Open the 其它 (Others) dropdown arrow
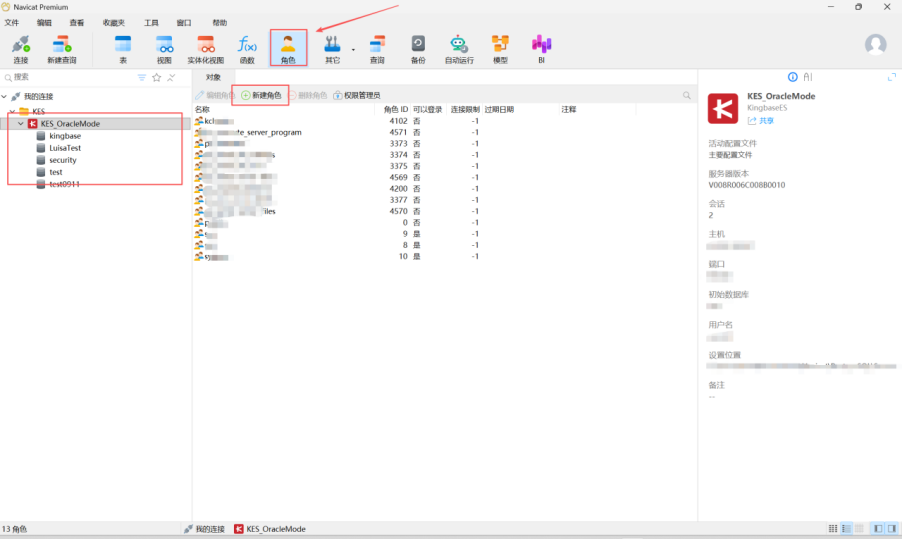Screen dimensions: 903x539 click(353, 49)
